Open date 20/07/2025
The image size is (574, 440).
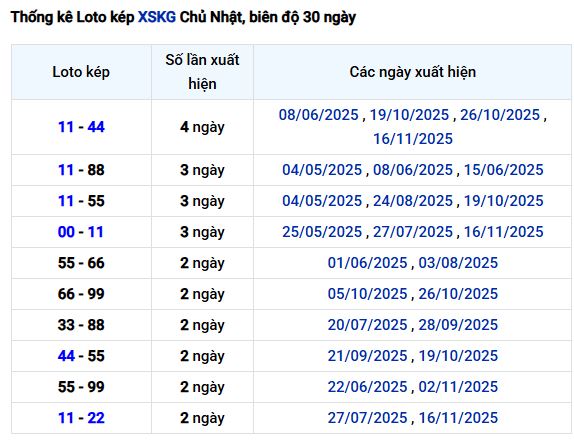368,325
